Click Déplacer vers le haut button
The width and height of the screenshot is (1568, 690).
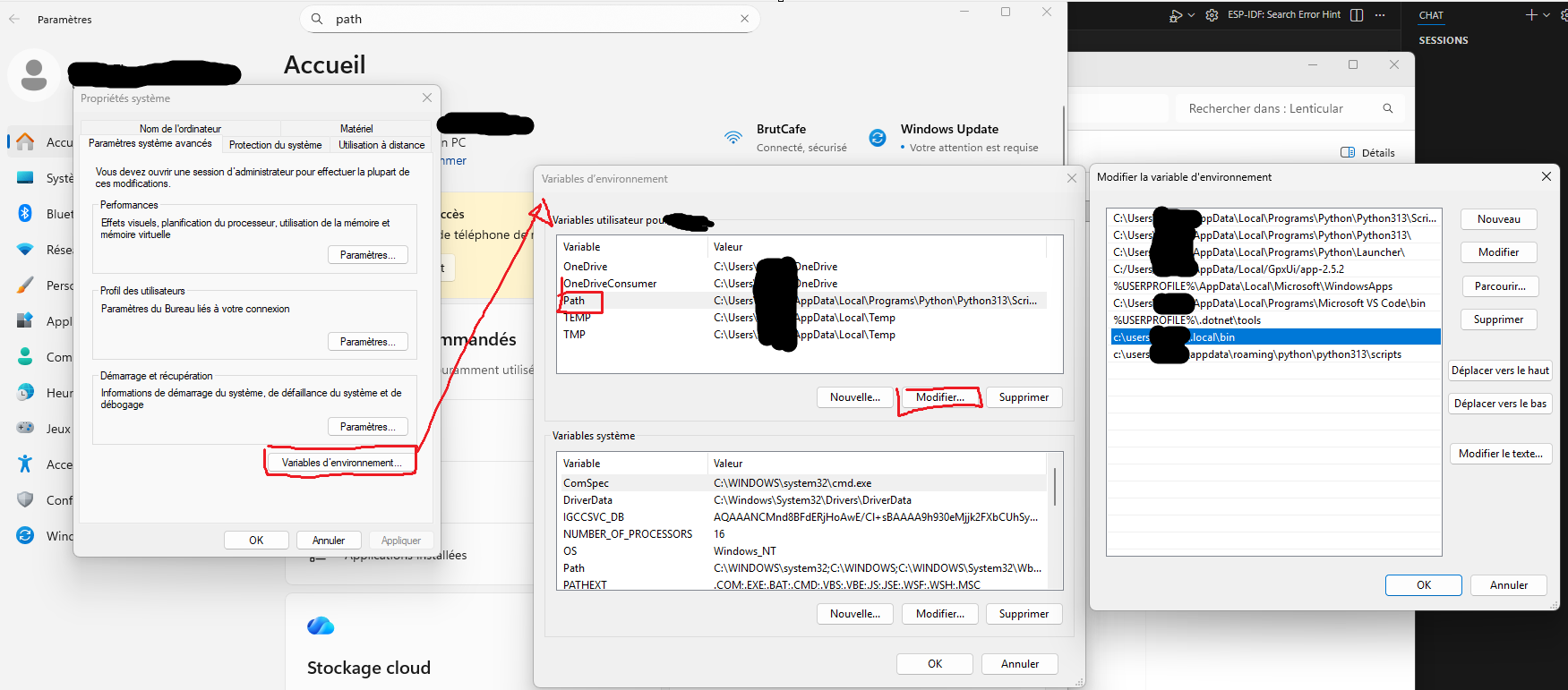(x=1500, y=371)
